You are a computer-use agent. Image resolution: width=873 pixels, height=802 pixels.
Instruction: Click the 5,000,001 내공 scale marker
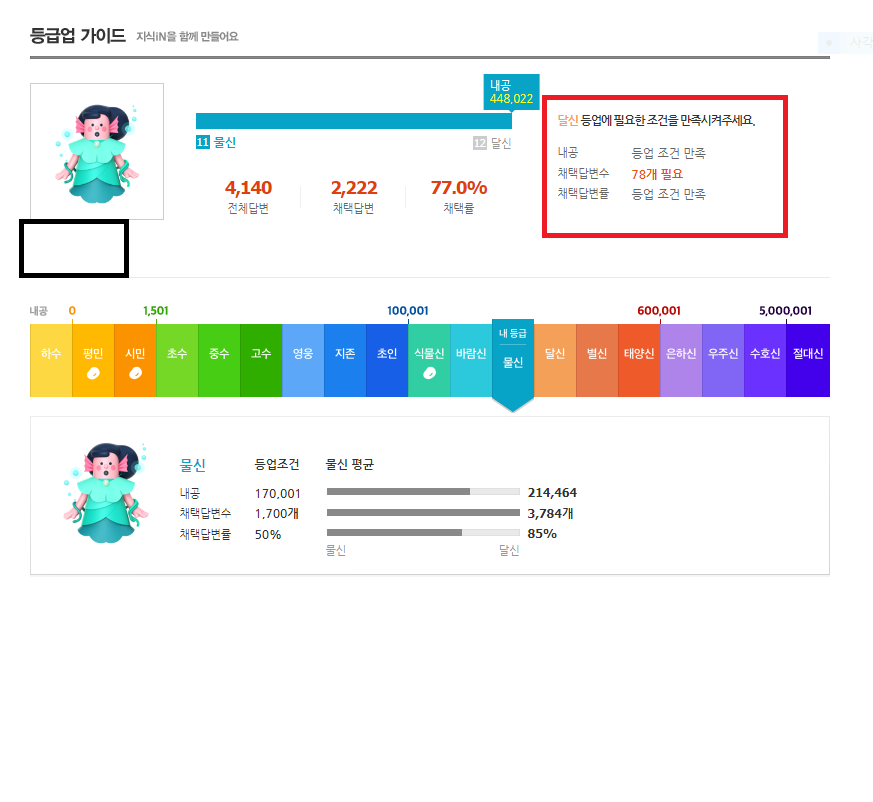coord(786,311)
